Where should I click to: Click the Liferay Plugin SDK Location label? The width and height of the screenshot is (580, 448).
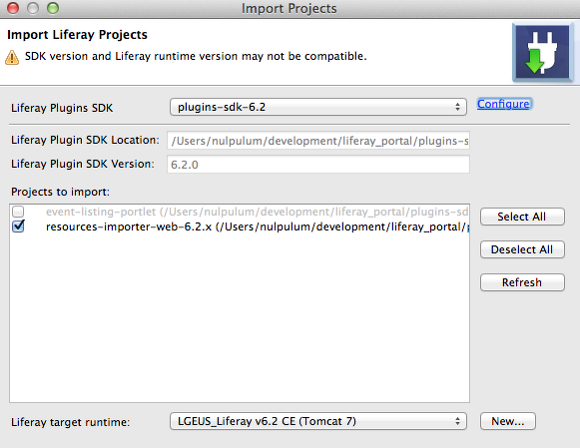(85, 140)
